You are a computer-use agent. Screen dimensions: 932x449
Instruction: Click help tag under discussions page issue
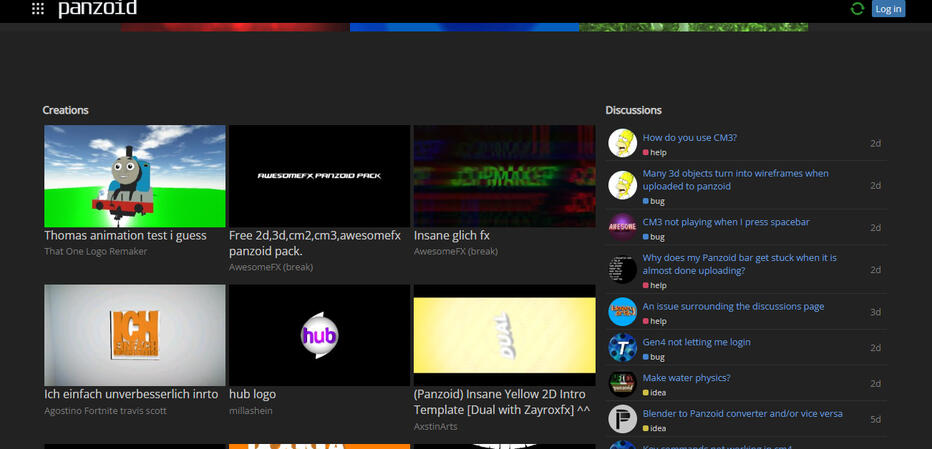tap(654, 322)
